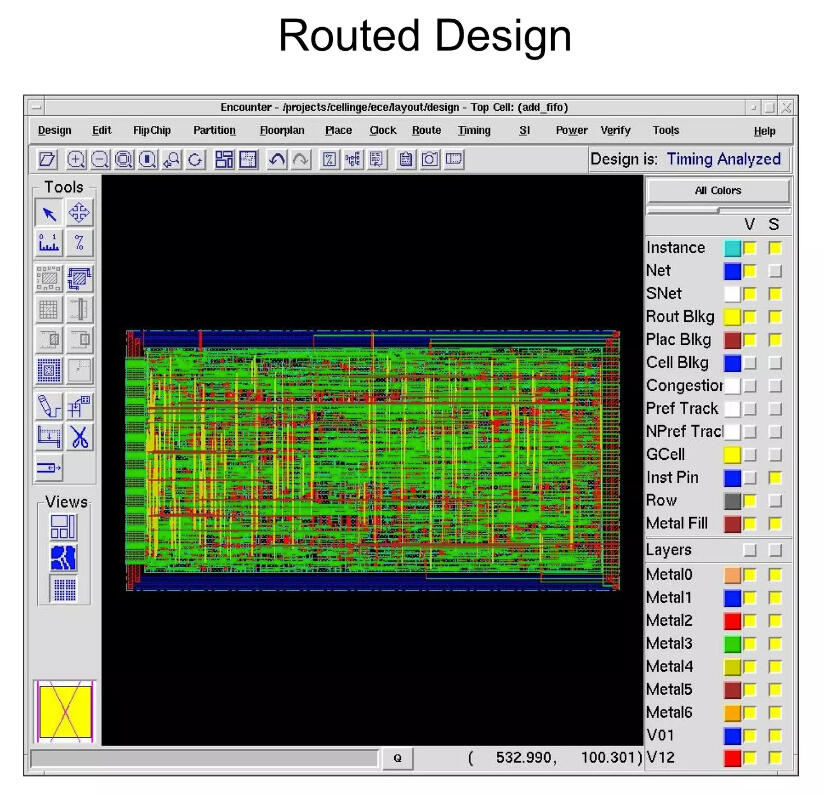
Task: Select the arrow pointer tool
Action: click(50, 213)
